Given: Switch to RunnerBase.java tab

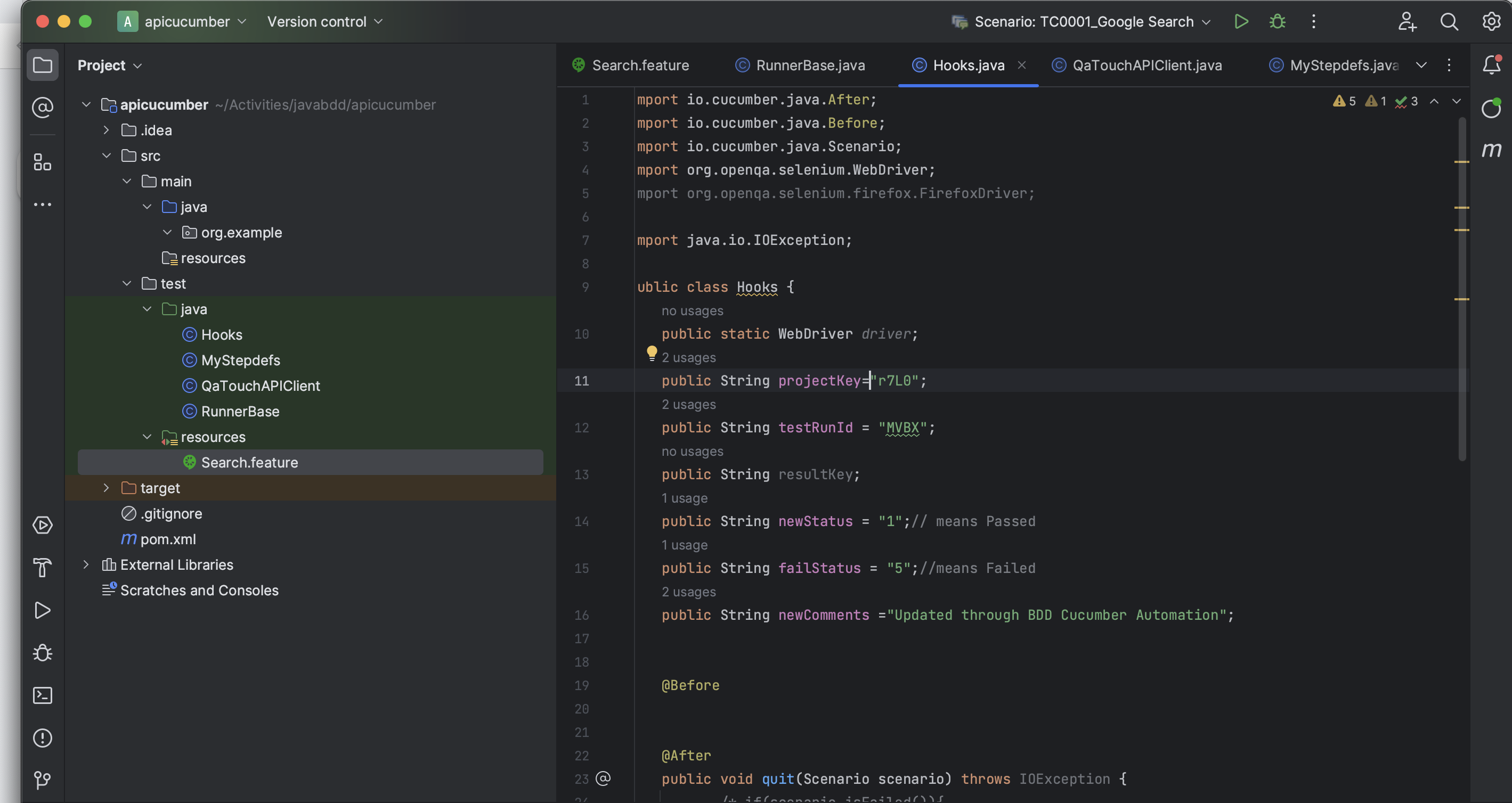Looking at the screenshot, I should [x=800, y=65].
